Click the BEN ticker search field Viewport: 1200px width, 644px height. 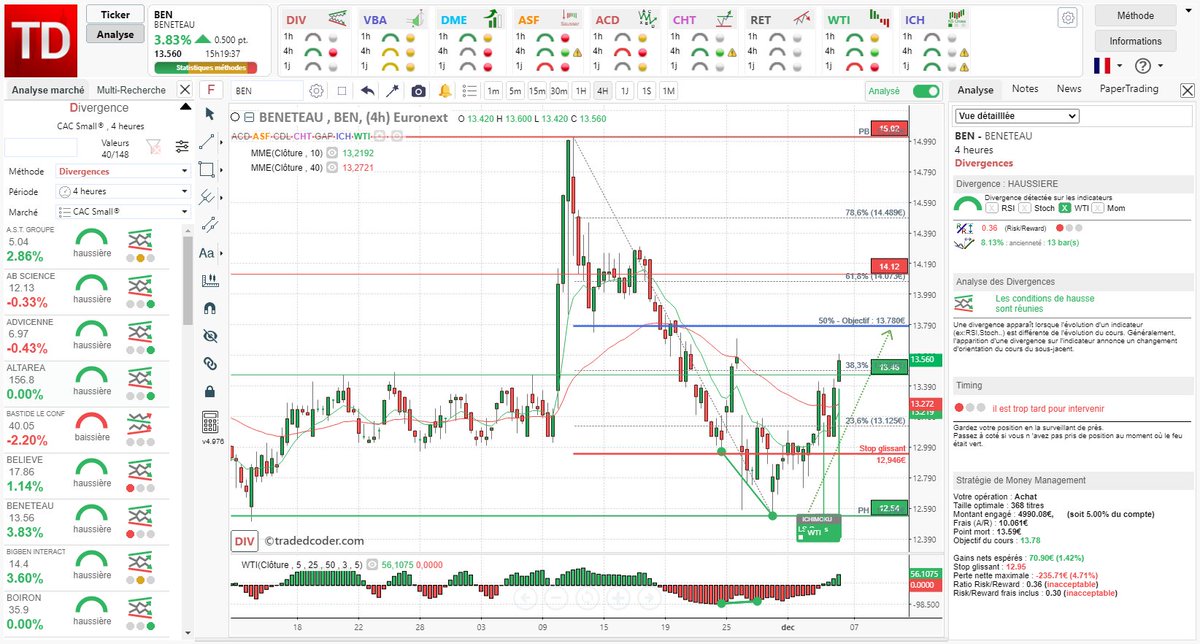tap(267, 90)
